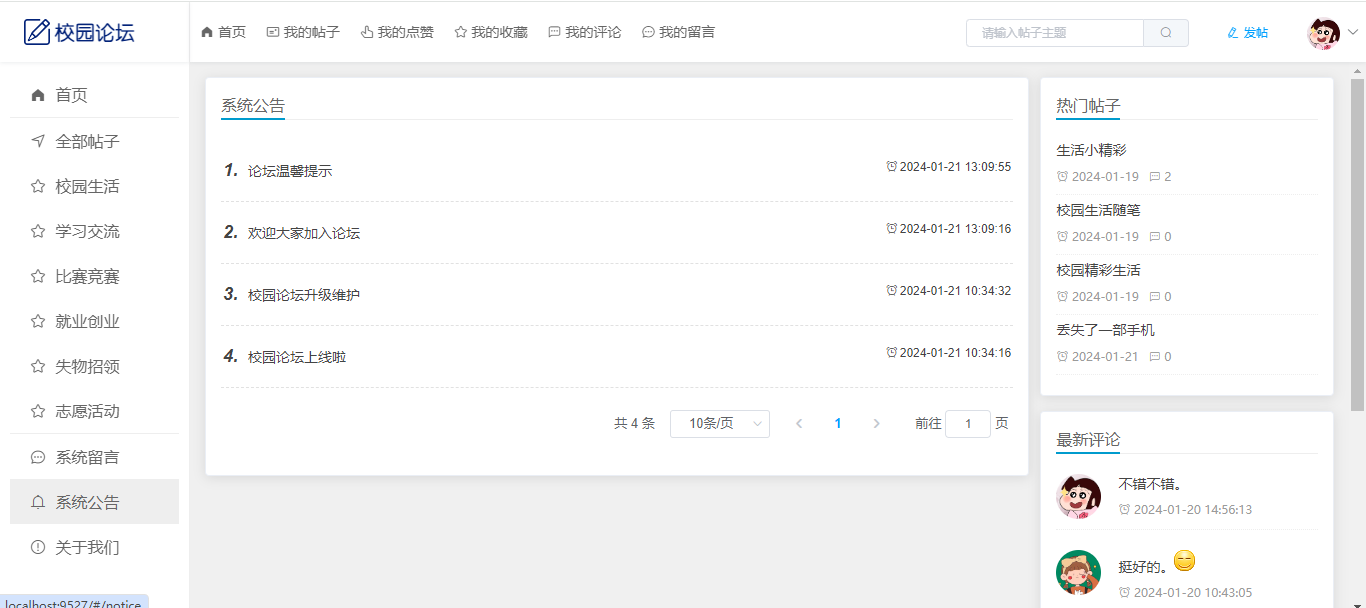Open hot post 校园生活随笔
Viewport: 1366px width, 608px height.
1098,210
